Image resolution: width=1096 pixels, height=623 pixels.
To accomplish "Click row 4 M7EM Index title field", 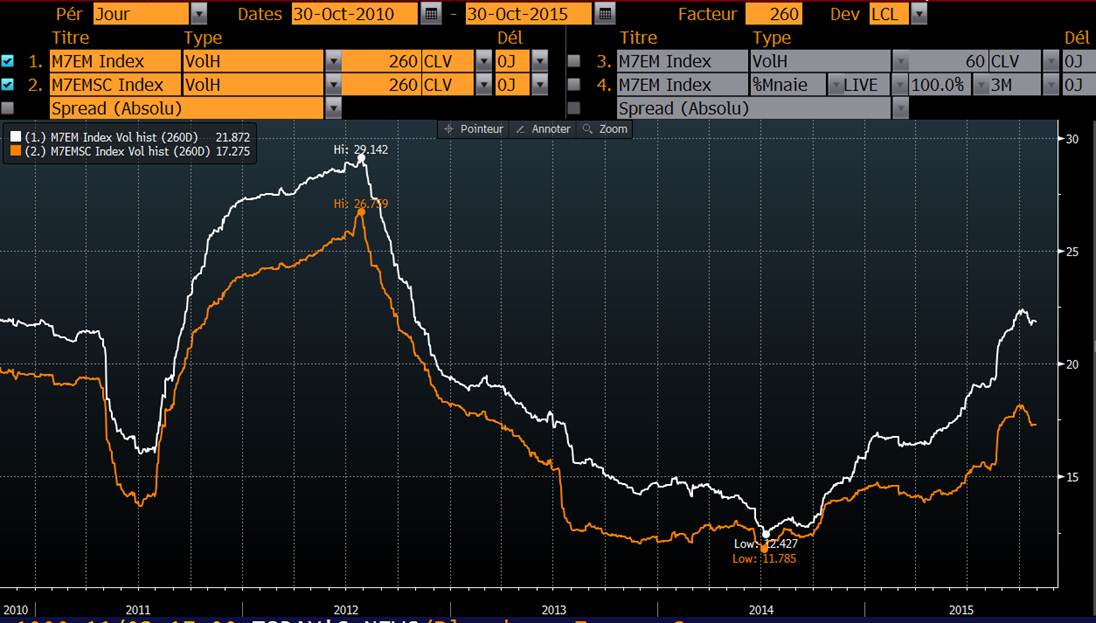I will click(x=682, y=85).
